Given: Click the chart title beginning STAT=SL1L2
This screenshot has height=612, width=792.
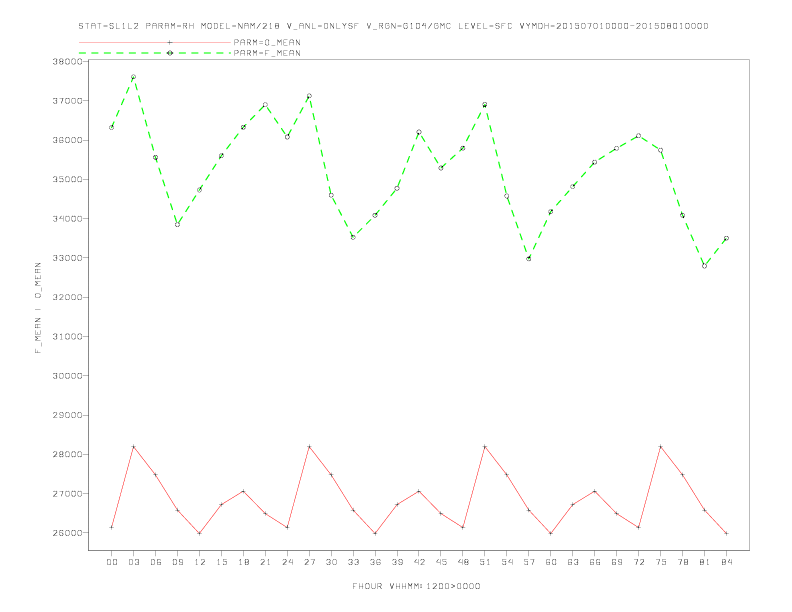Looking at the screenshot, I should [393, 26].
